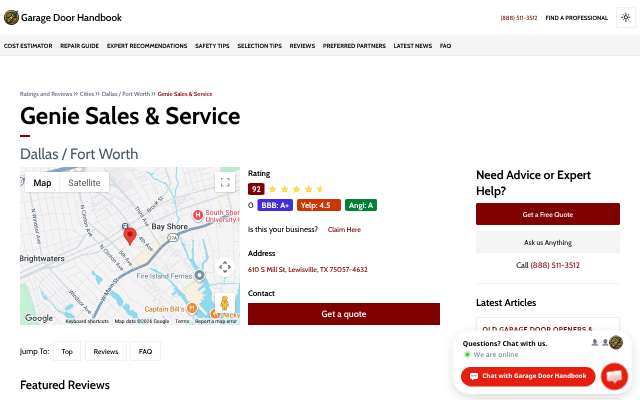The image size is (640, 400).
Task: Click the five-star rating display
Action: click(x=296, y=189)
